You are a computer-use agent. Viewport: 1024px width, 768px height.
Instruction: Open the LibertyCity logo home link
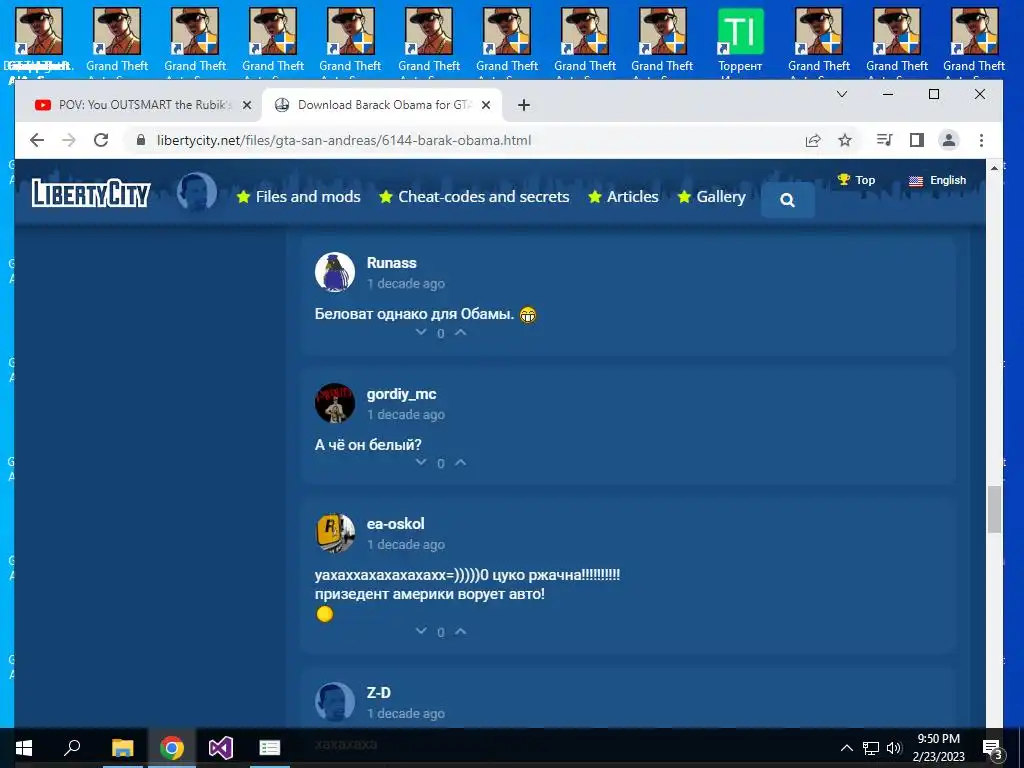91,193
